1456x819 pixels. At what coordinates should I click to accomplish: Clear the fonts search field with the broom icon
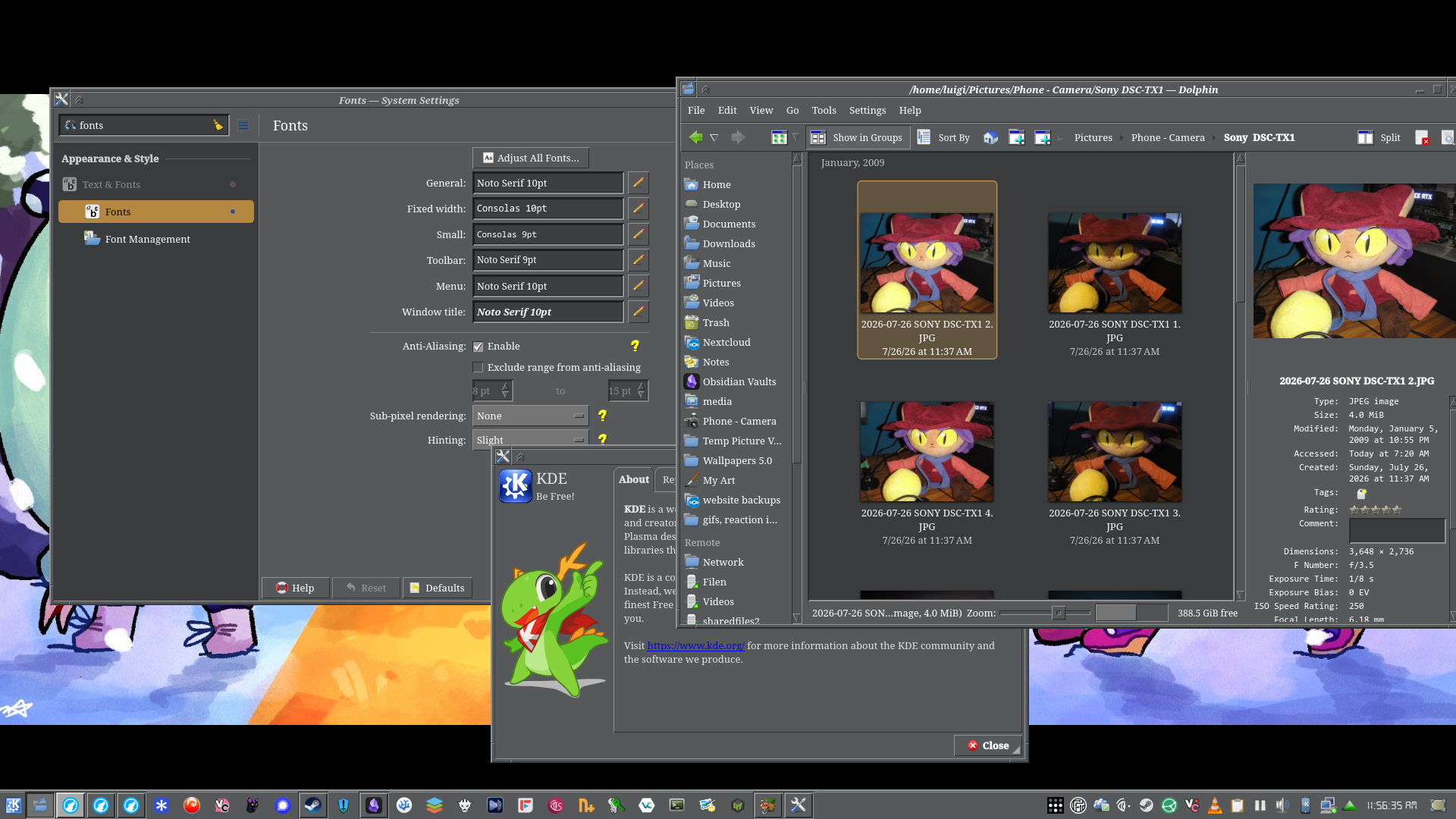pyautogui.click(x=218, y=125)
